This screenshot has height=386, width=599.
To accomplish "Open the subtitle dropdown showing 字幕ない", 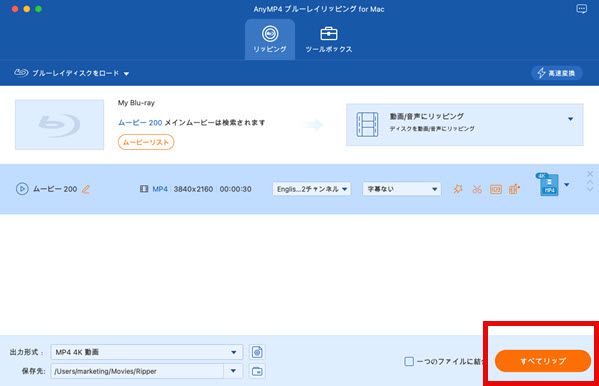I will pos(401,189).
